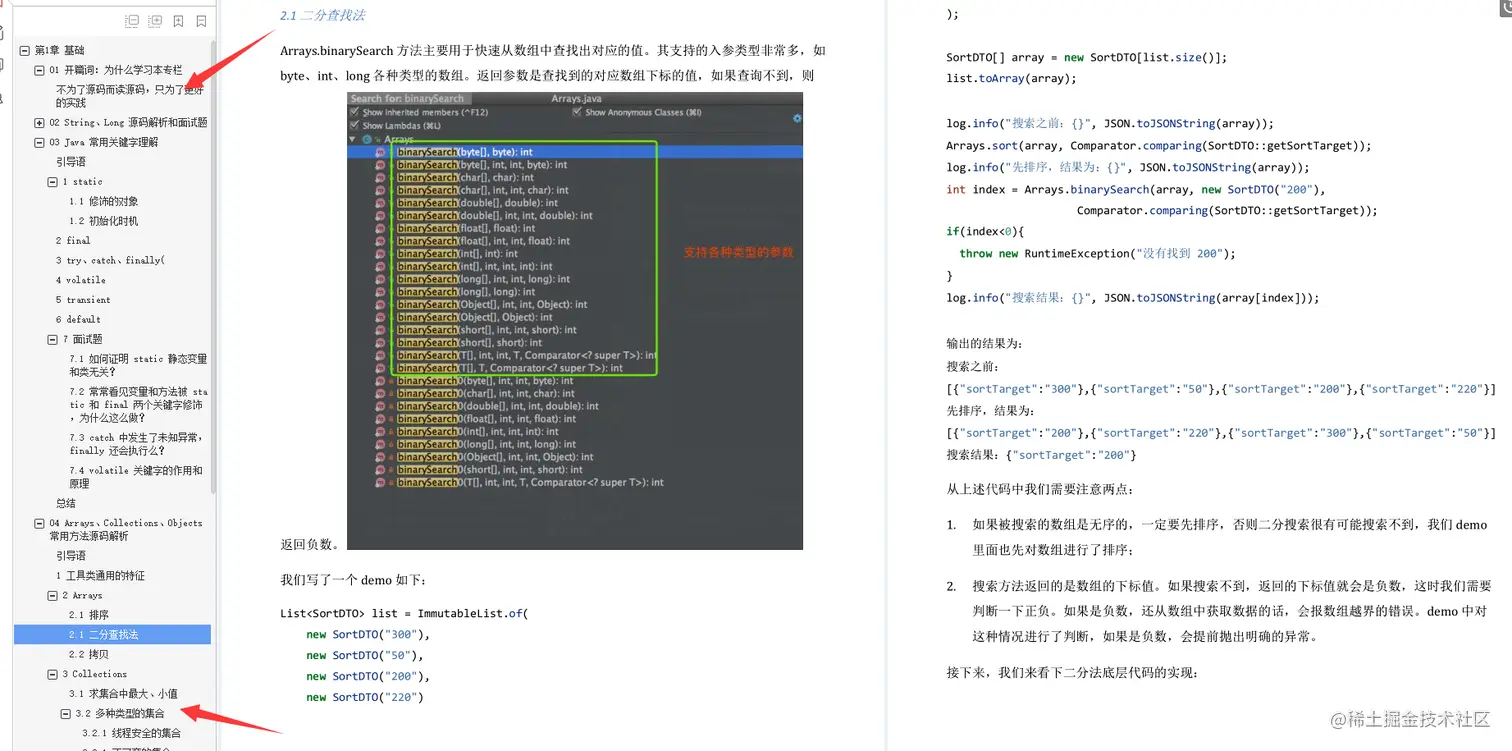Open 3.1 求集合中最大、小值 entry
1512x751 pixels.
click(124, 693)
